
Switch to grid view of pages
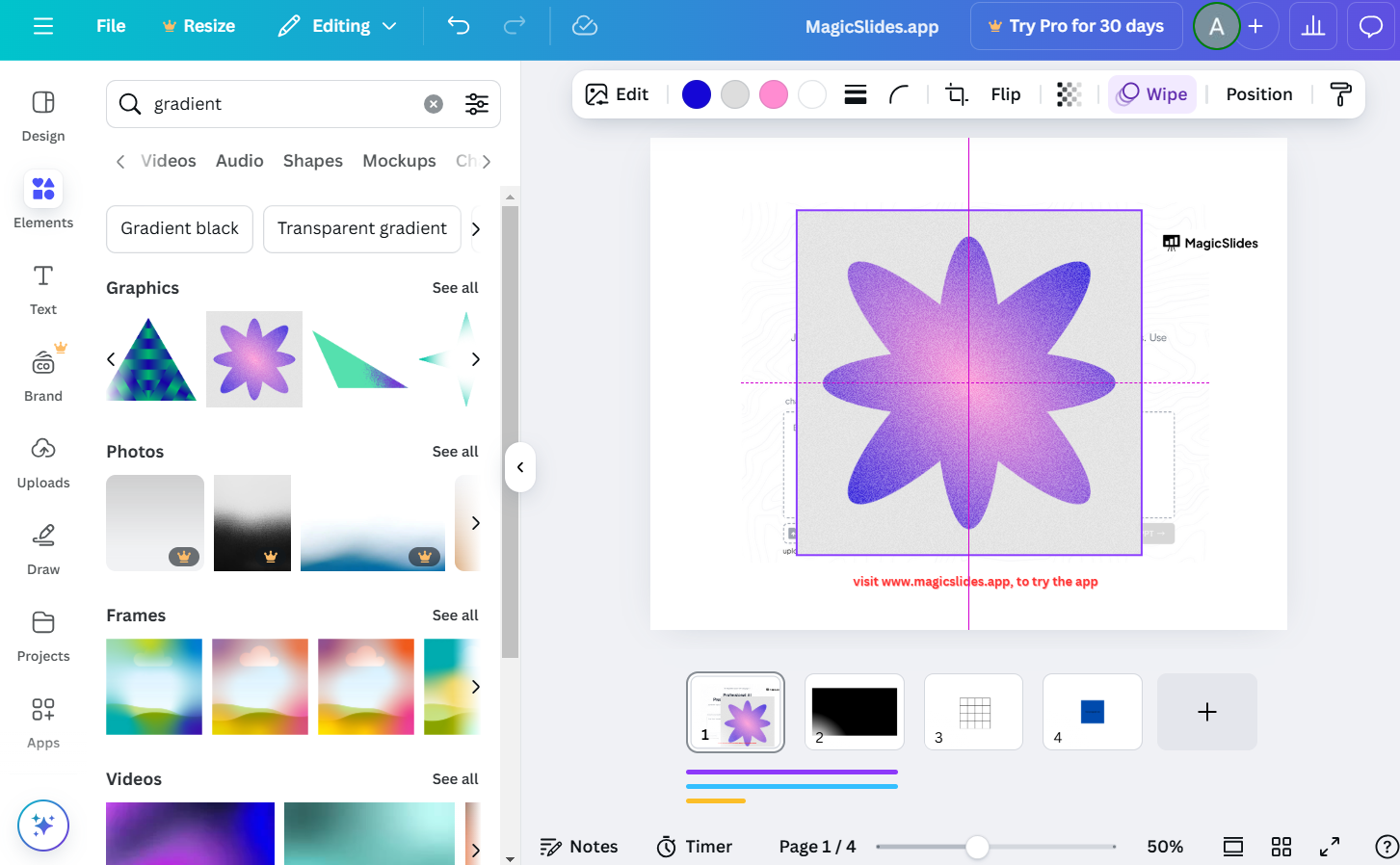(1281, 847)
